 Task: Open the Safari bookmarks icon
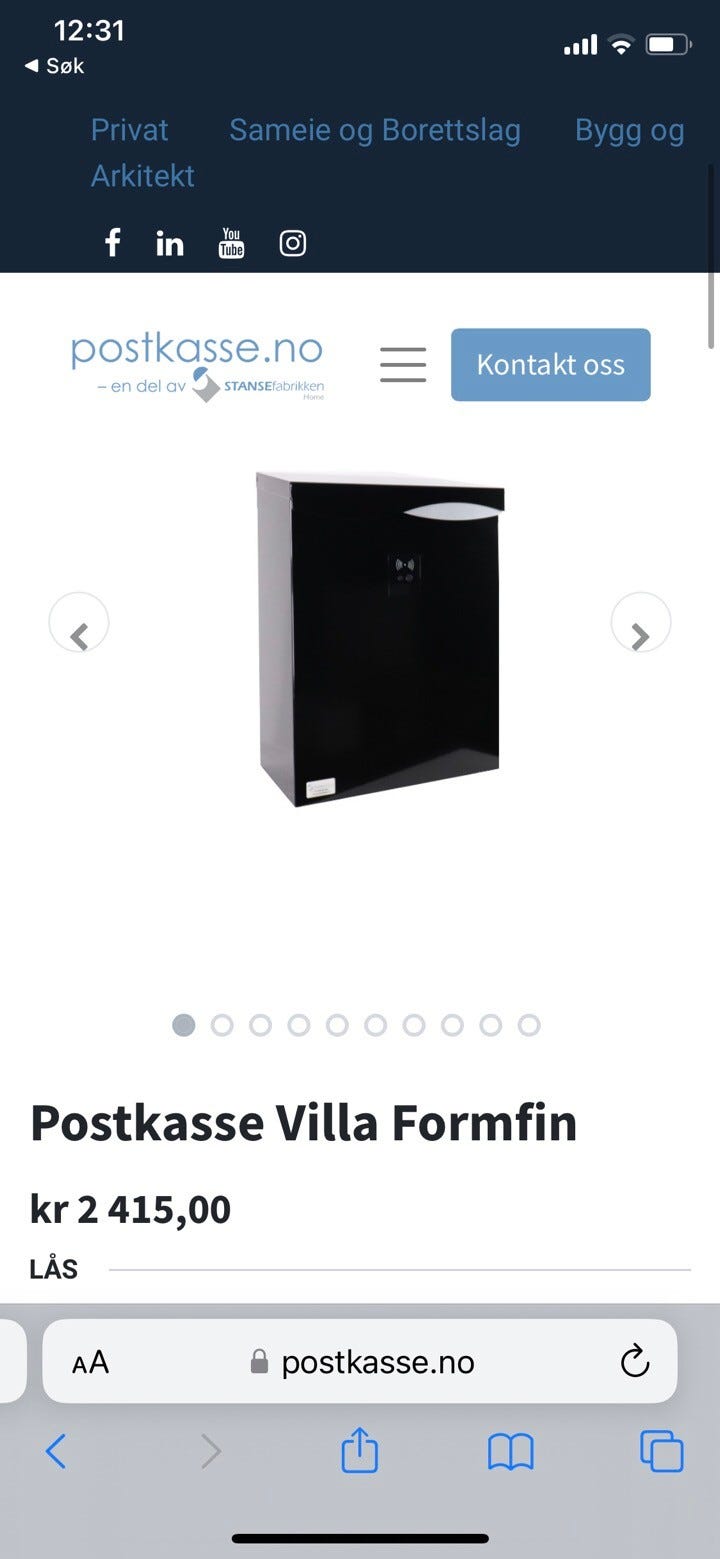click(511, 1451)
